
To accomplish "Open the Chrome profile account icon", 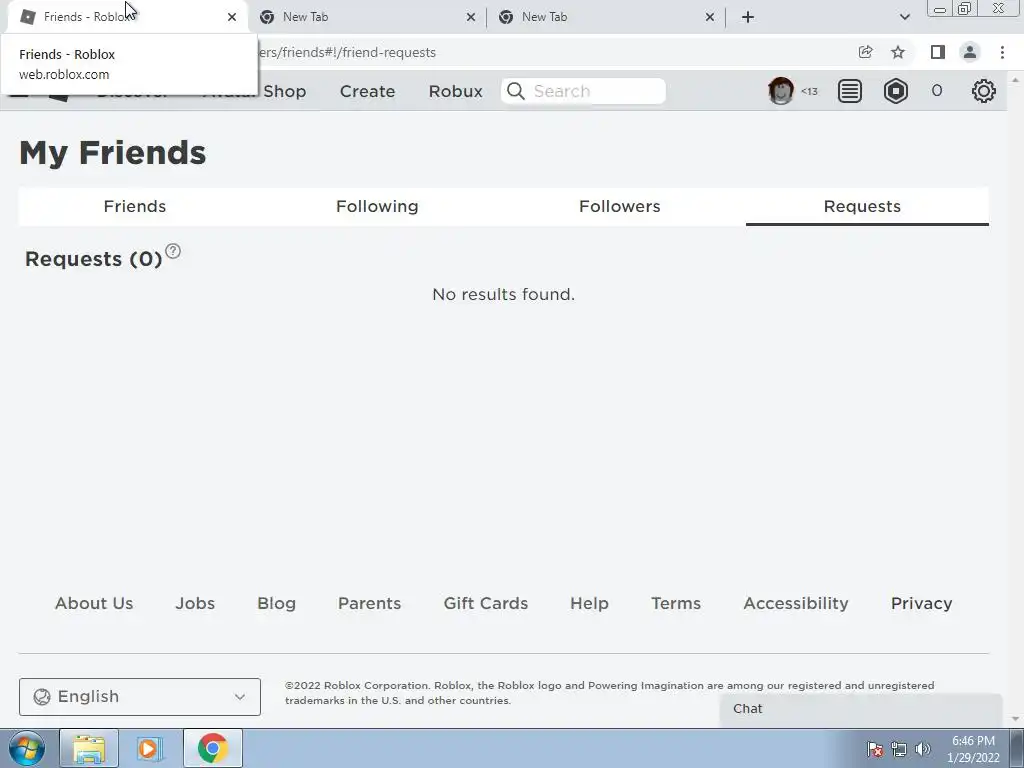I will pos(970,52).
